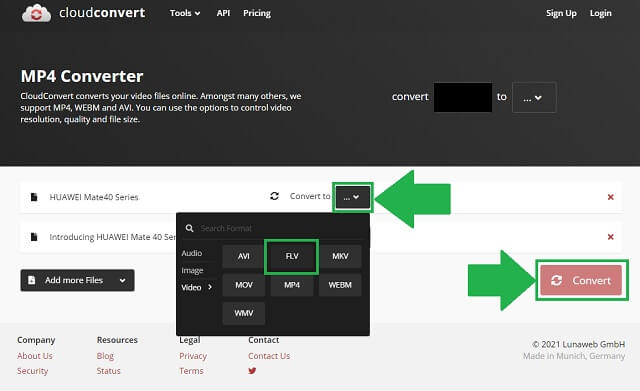
Task: Open the Contact Us link
Action: point(269,356)
